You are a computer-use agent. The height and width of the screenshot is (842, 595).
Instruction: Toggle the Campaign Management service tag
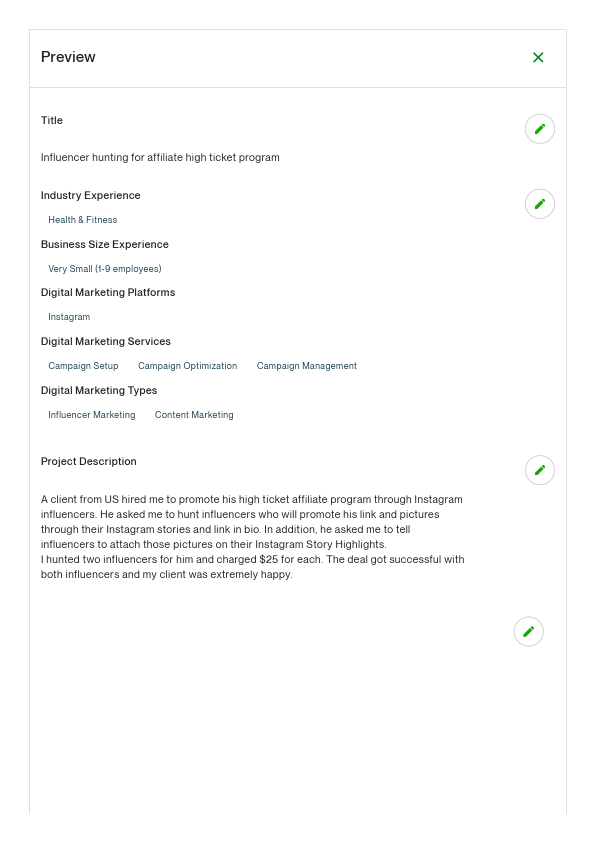point(307,366)
